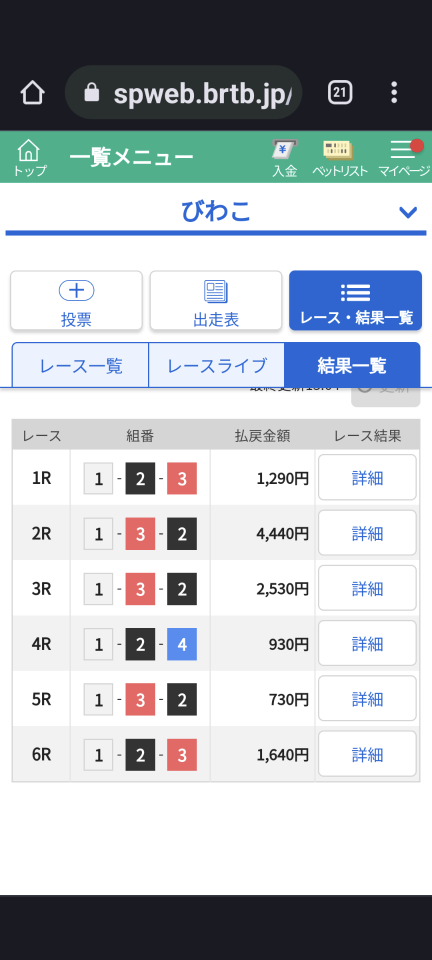
Task: Go to トップ via the house icon
Action: [x=29, y=157]
